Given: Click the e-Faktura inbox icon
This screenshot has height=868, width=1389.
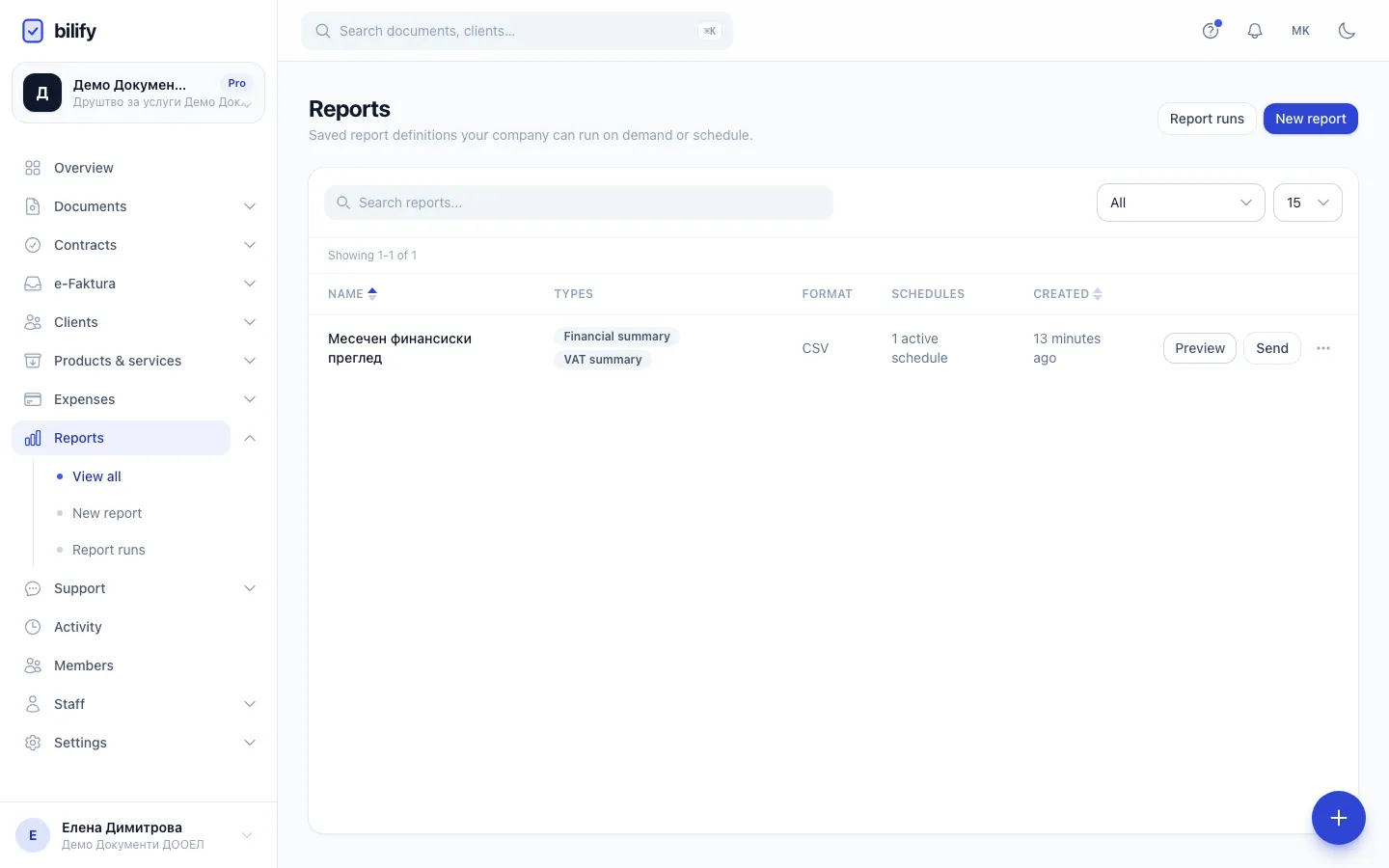Looking at the screenshot, I should click(33, 284).
